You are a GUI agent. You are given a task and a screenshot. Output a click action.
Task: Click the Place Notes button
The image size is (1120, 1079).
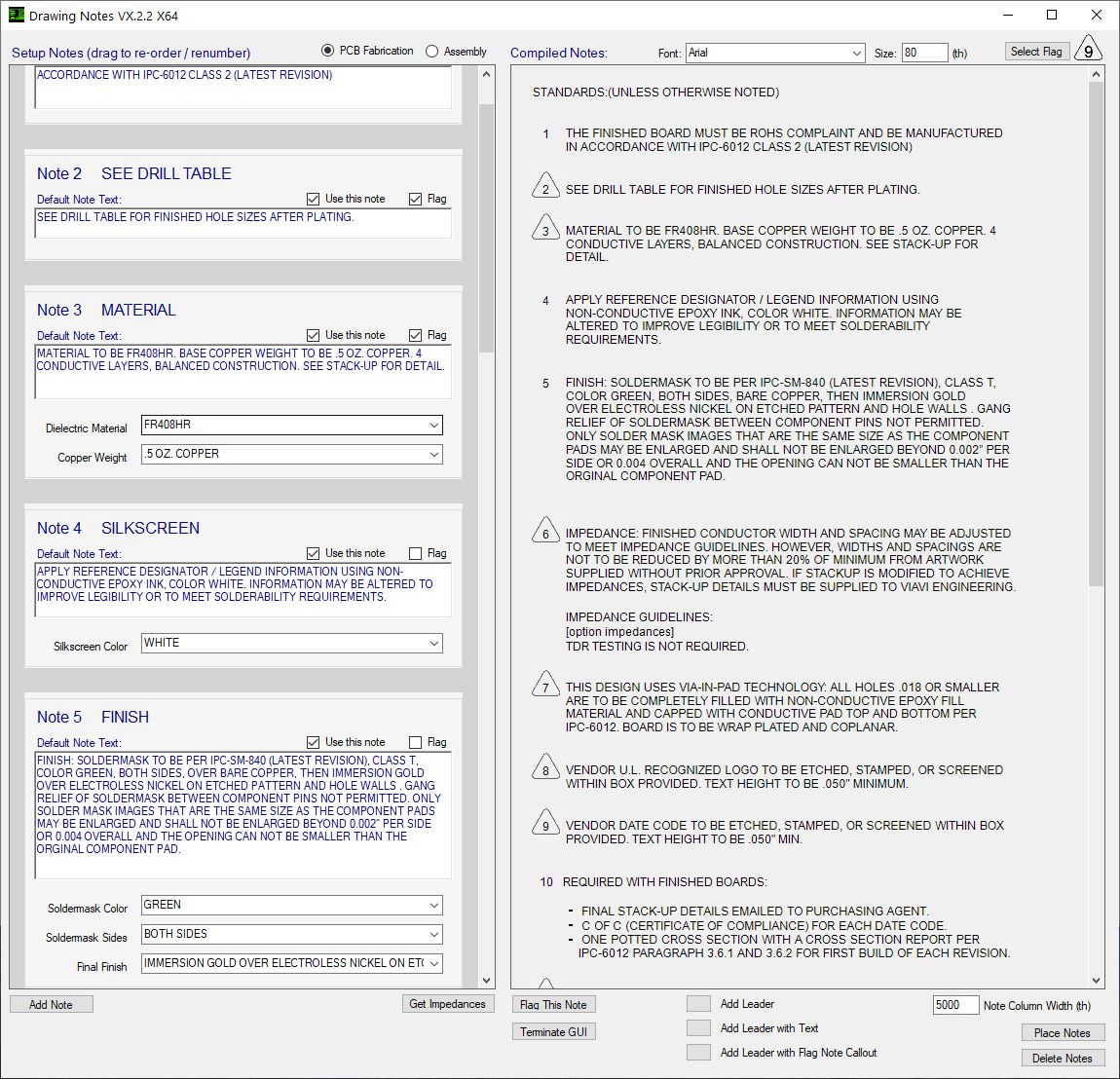point(1062,1032)
